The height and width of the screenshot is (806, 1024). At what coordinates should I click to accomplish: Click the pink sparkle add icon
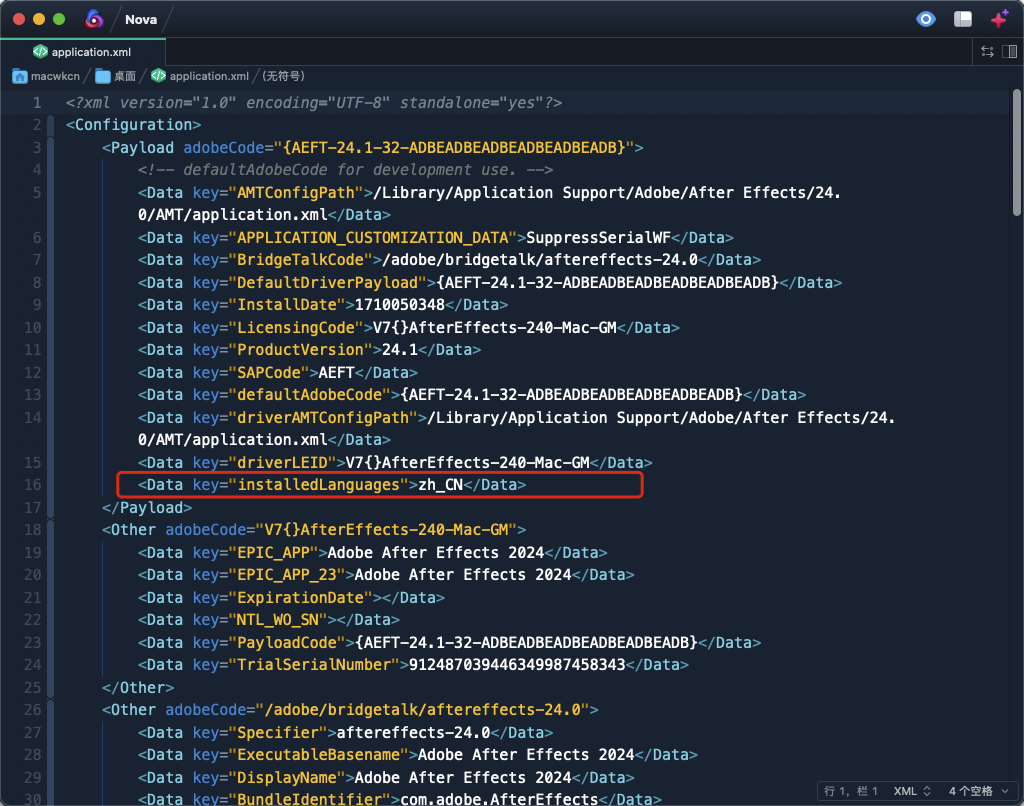point(999,19)
